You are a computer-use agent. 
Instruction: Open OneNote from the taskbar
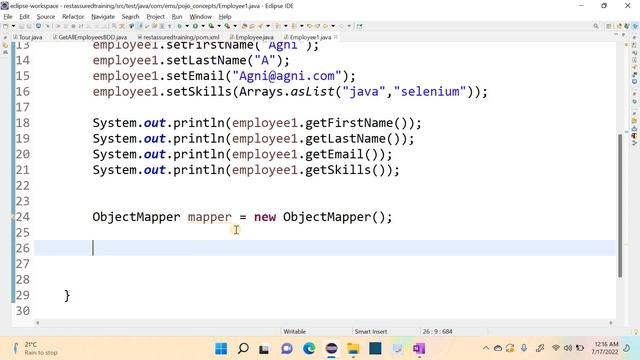[x=419, y=349]
